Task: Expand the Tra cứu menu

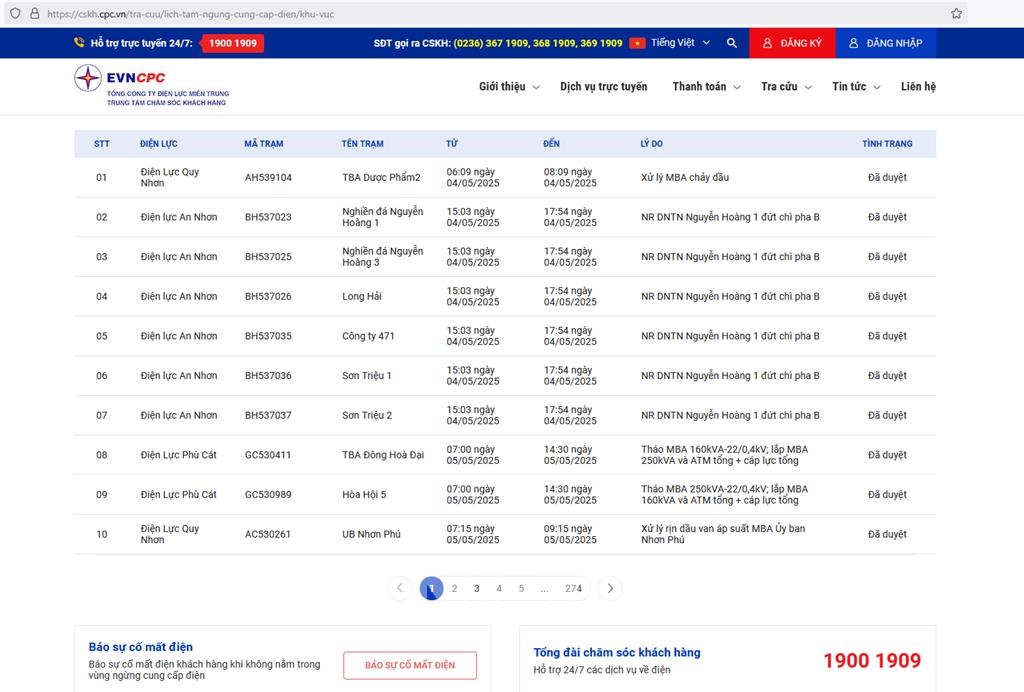Action: (785, 87)
